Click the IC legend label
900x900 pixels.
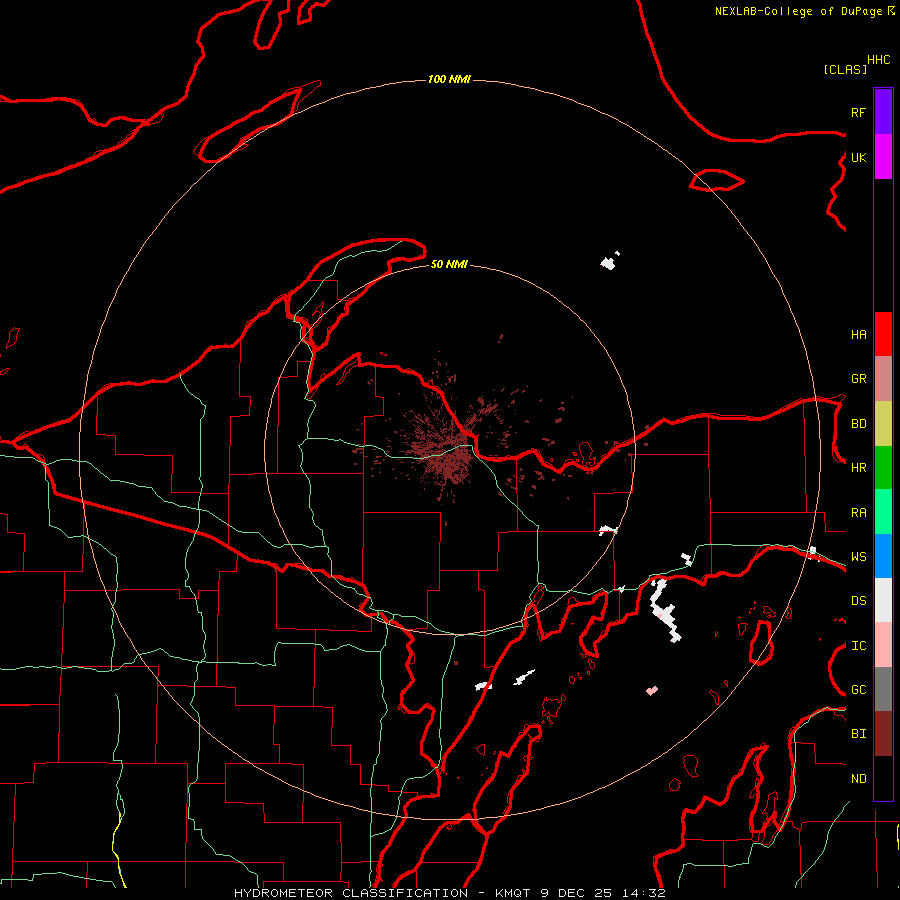858,645
